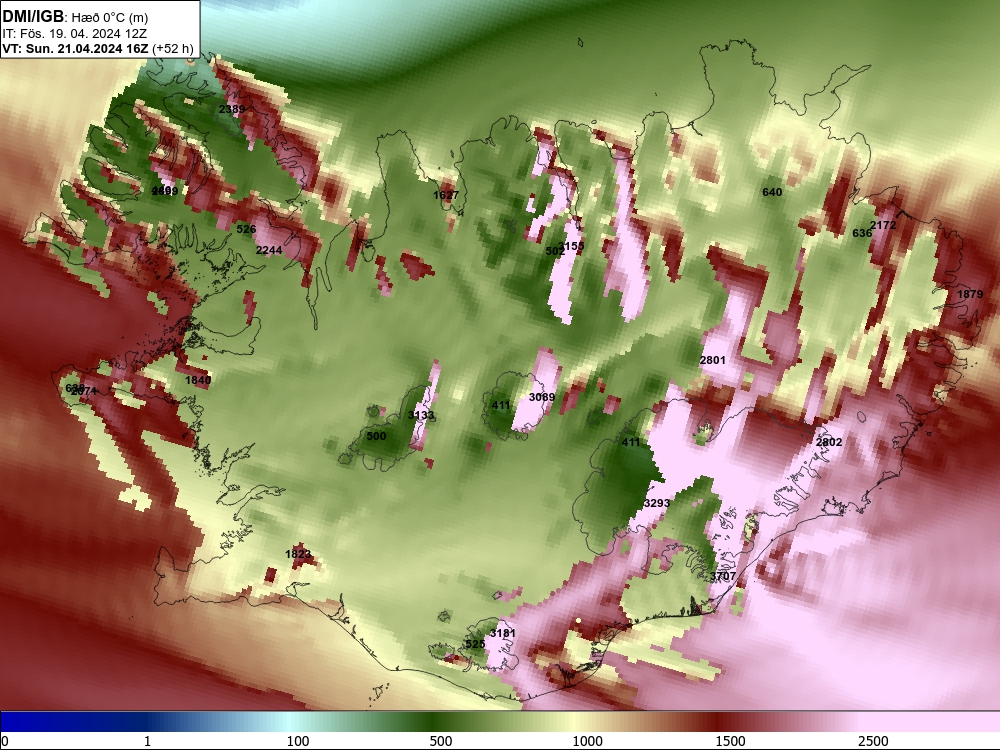The image size is (1000, 750).
Task: Click the 3089 value label on the map
Action: tap(542, 397)
